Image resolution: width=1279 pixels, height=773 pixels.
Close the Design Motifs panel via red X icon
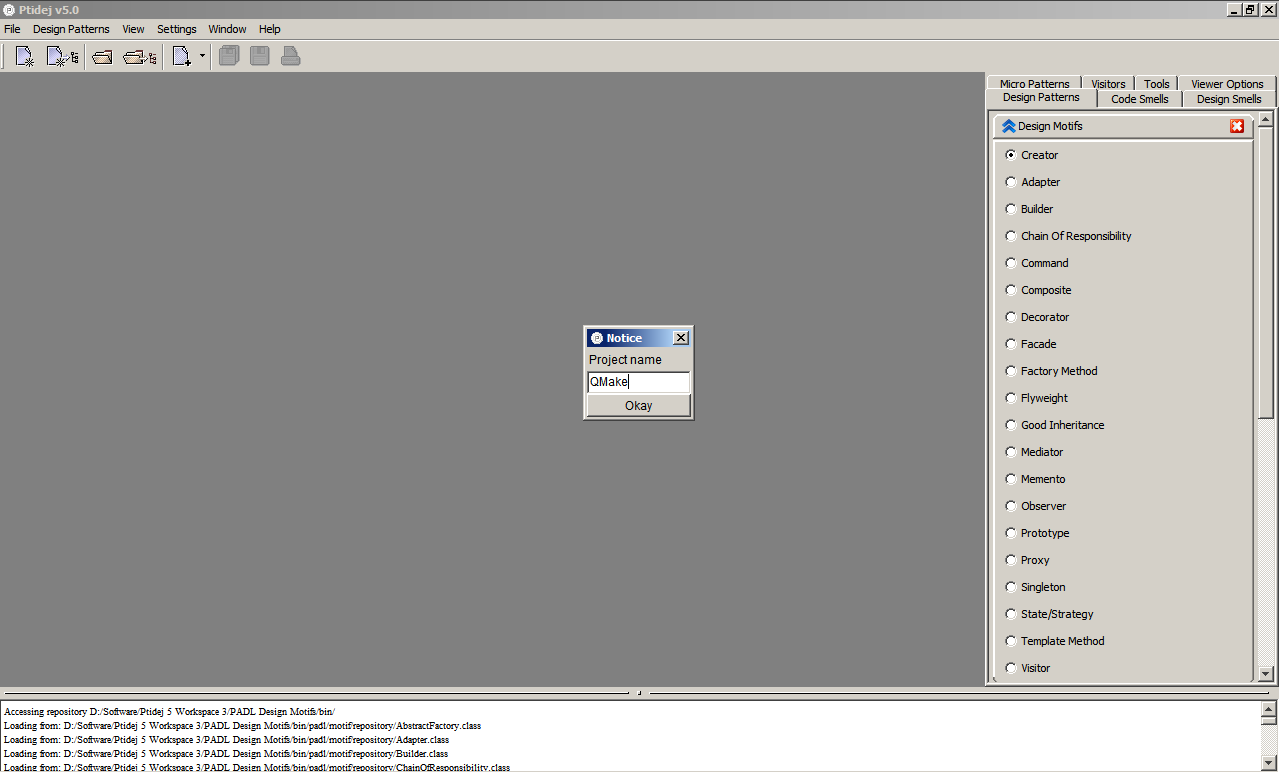[1236, 126]
